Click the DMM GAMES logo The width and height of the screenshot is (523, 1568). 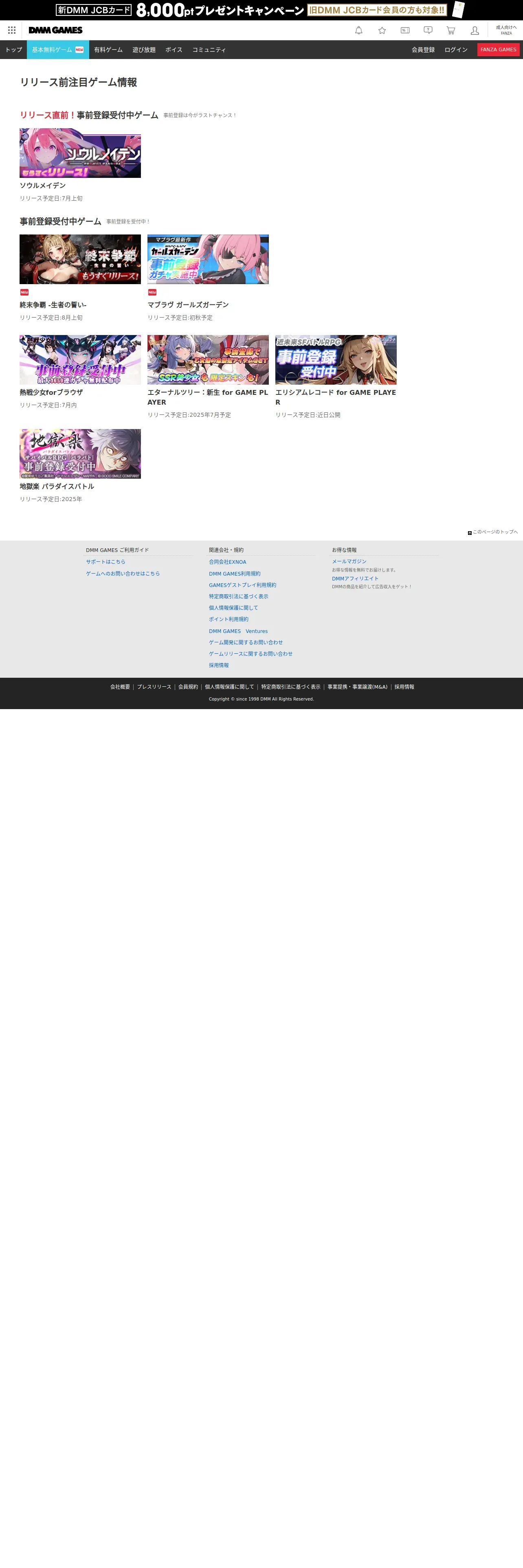tap(55, 31)
